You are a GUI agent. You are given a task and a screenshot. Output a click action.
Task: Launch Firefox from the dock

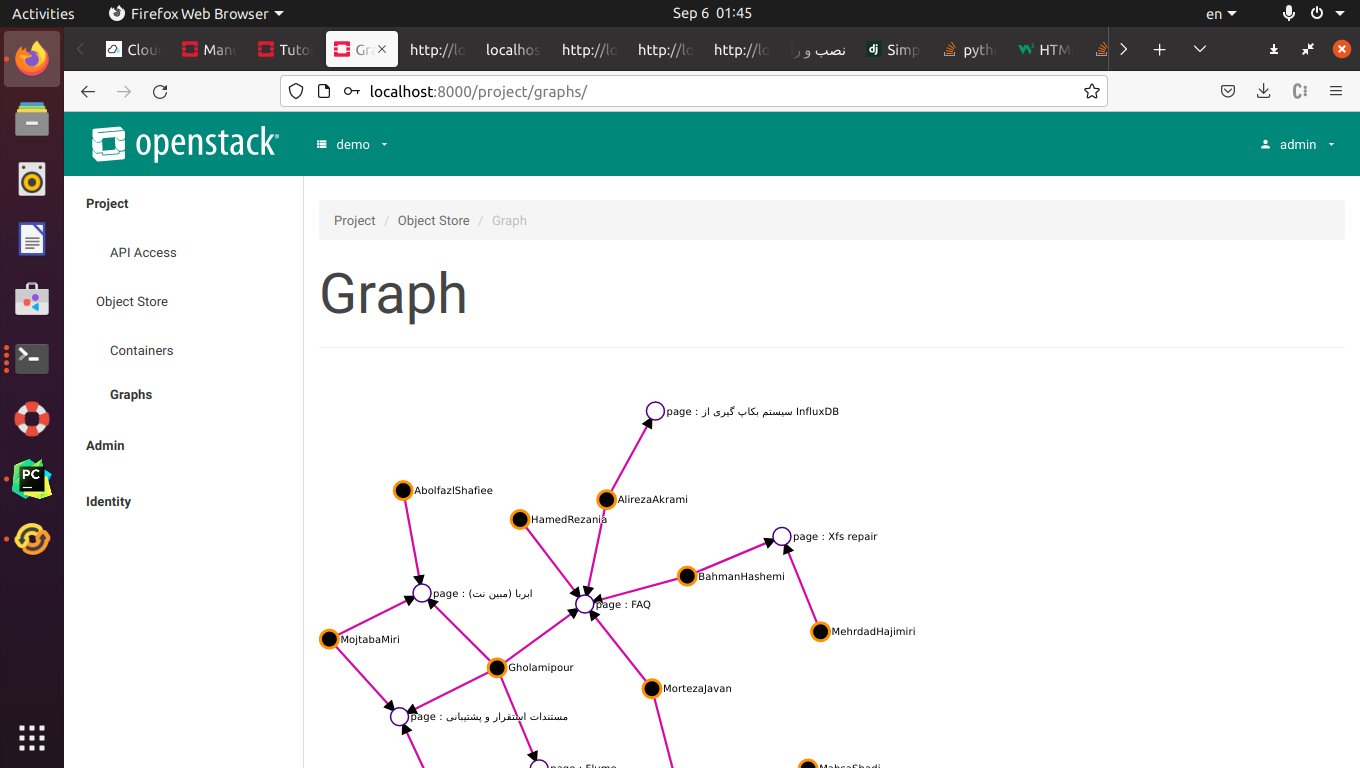pos(32,59)
